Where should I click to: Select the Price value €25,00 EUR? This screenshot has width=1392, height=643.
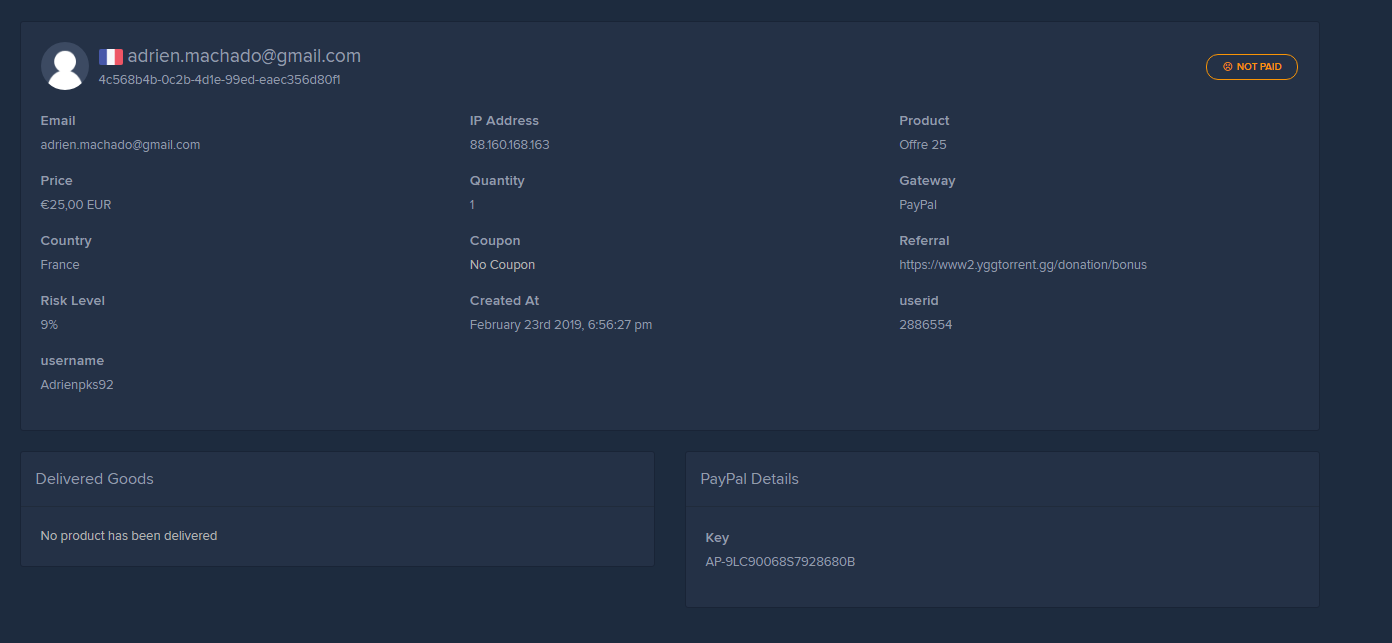pyautogui.click(x=76, y=205)
